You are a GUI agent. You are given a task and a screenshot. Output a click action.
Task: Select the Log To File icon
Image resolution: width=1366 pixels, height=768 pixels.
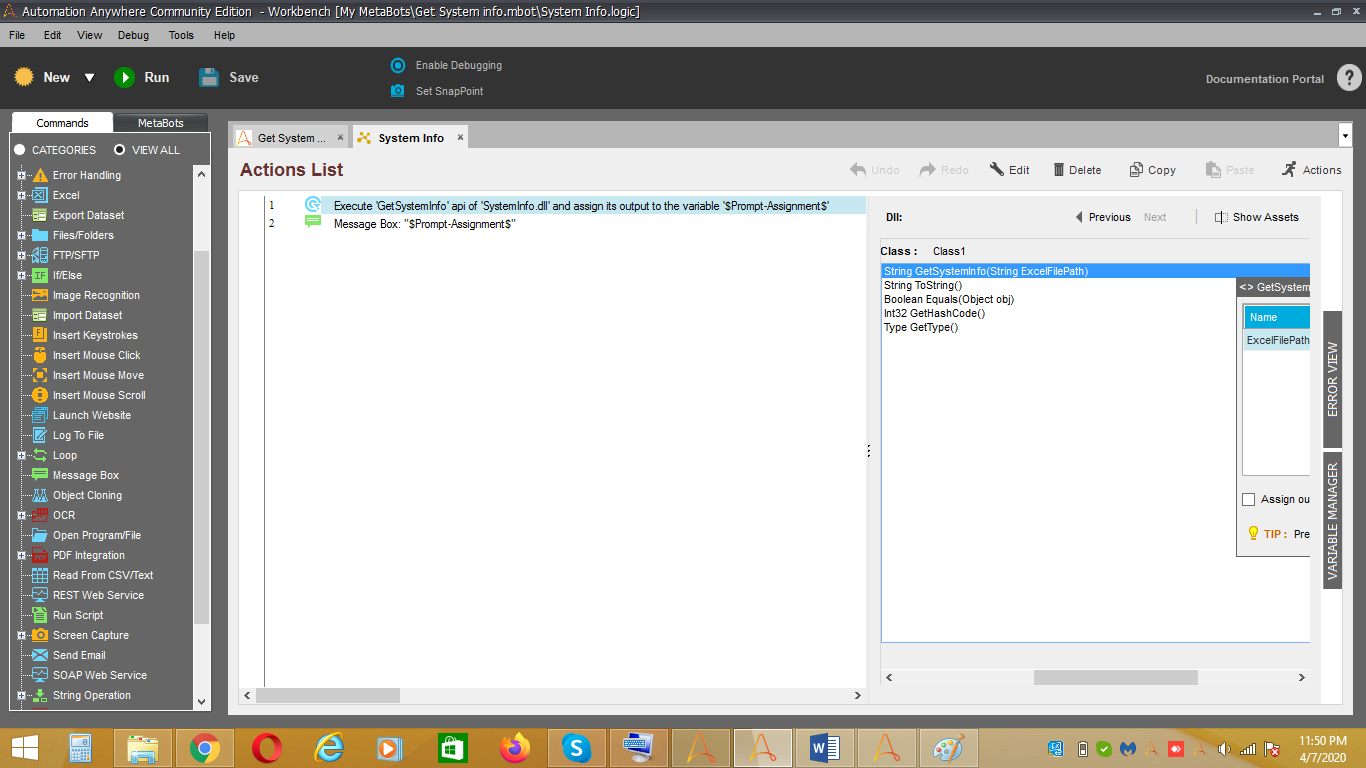(x=40, y=435)
